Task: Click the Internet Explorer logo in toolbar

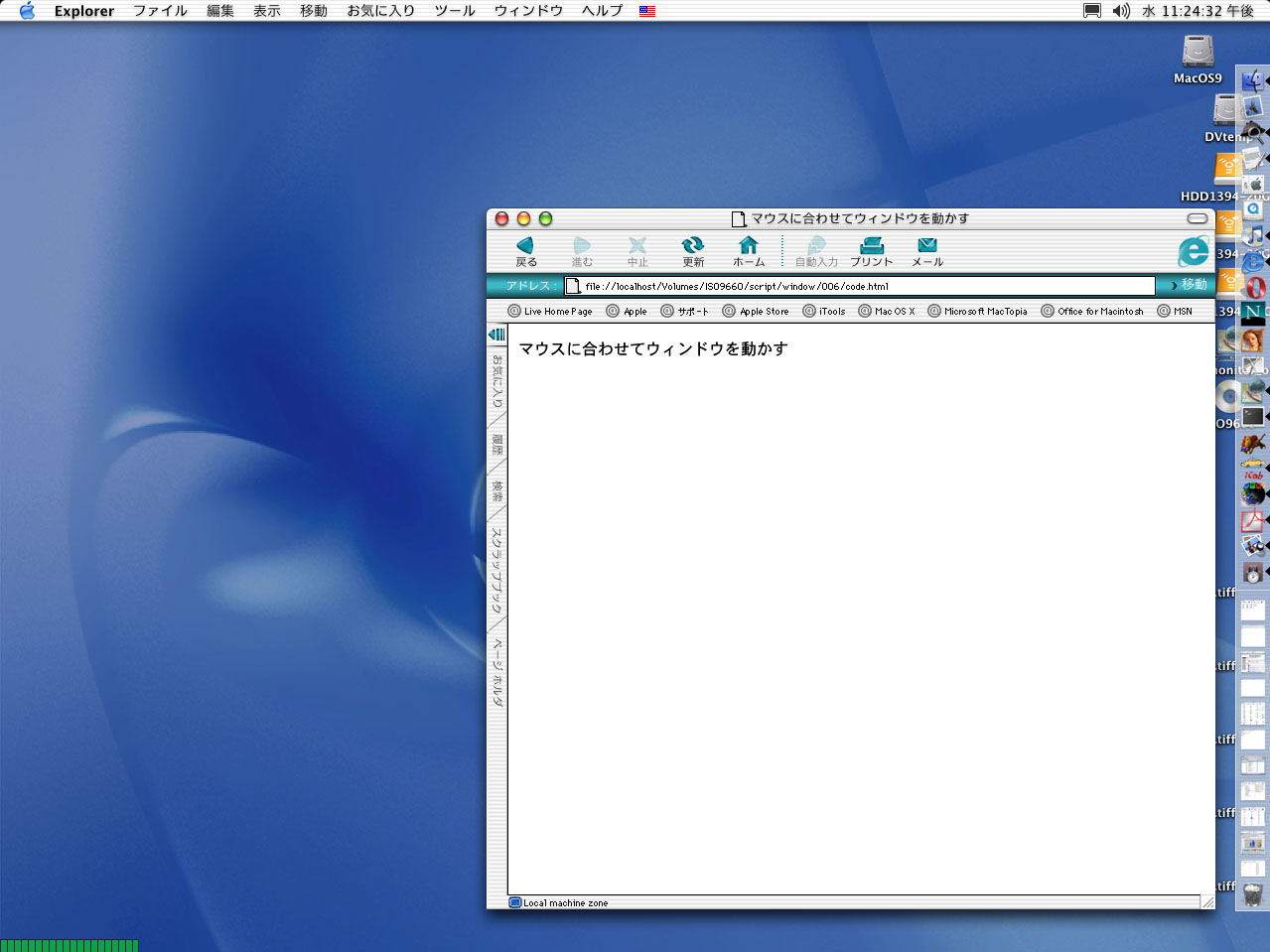Action: point(1194,251)
